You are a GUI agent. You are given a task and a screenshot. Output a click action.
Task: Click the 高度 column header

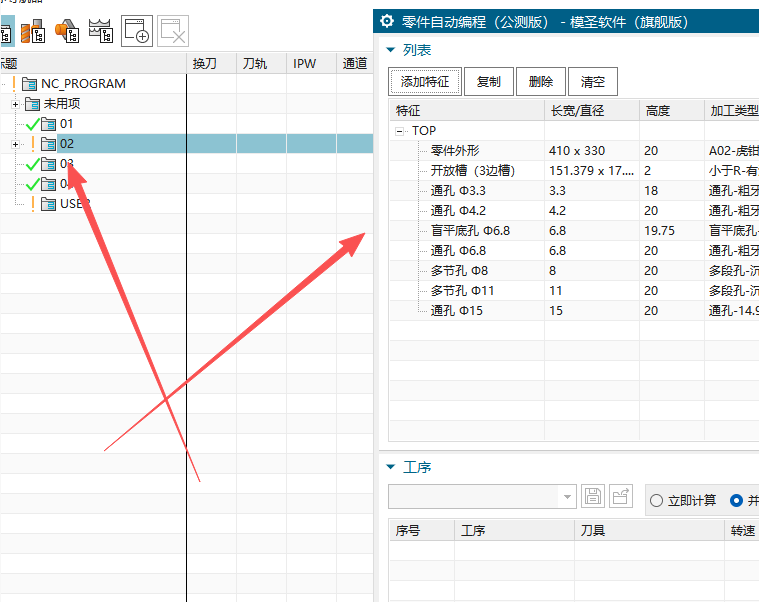pos(672,111)
